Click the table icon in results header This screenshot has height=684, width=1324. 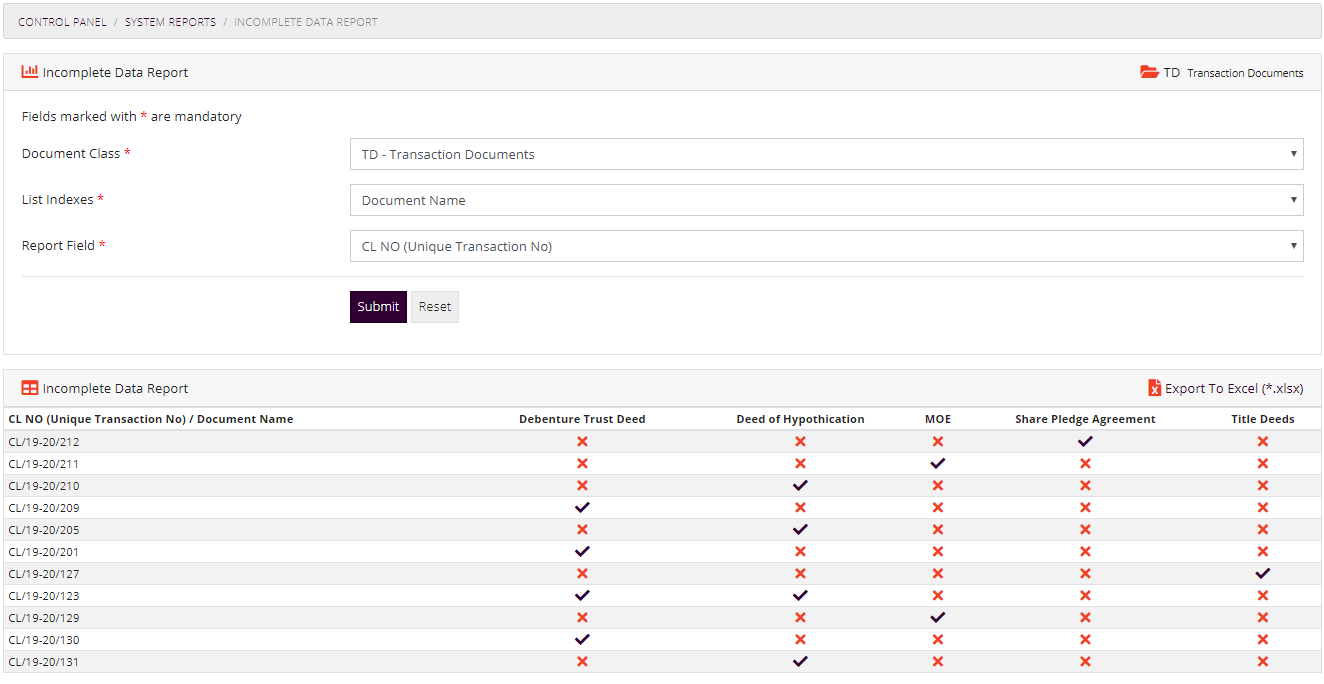[x=30, y=388]
